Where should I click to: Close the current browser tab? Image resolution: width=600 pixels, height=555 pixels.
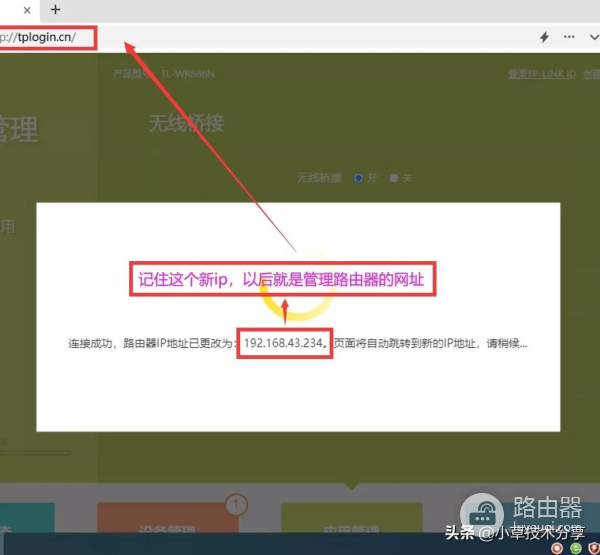pos(27,10)
